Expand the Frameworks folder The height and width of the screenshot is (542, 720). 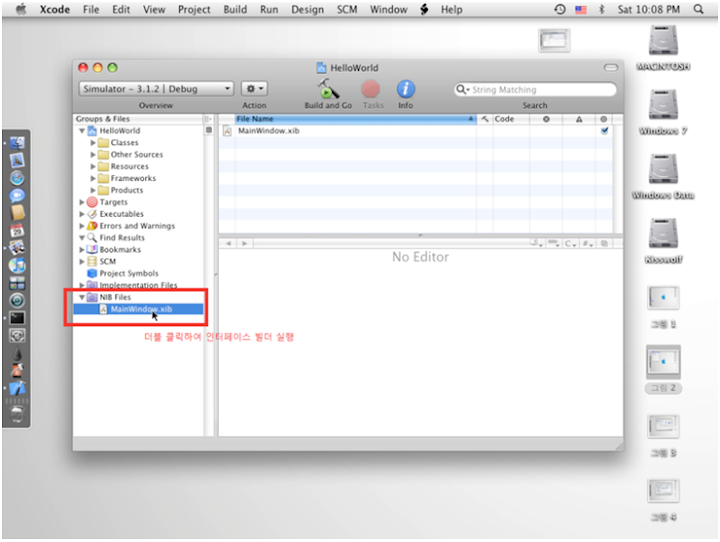tap(93, 178)
